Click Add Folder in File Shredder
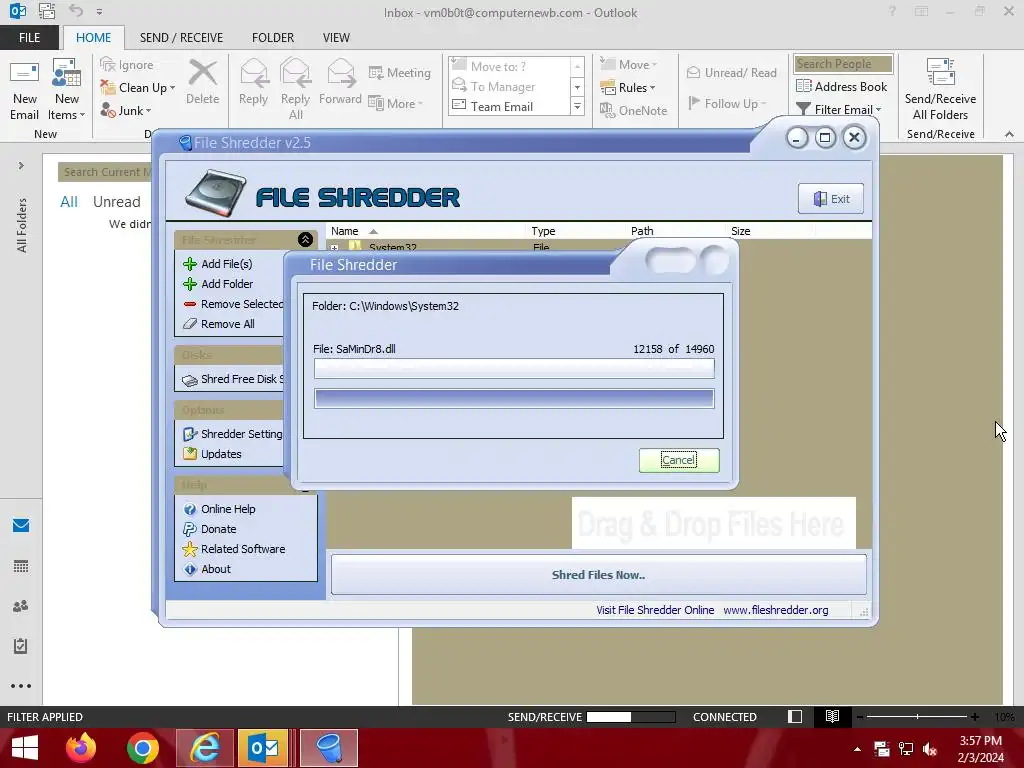This screenshot has width=1024, height=768. (x=218, y=284)
